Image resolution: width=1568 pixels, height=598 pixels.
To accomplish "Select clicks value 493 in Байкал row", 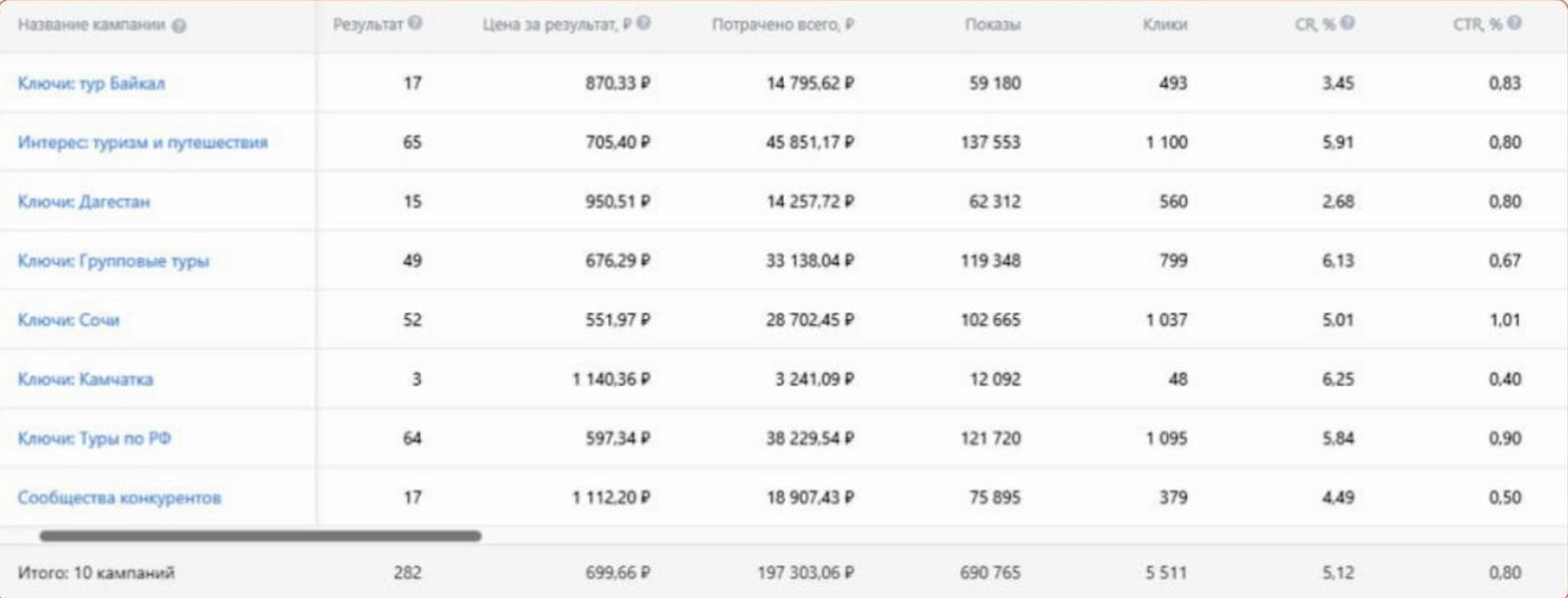I will 1174,83.
